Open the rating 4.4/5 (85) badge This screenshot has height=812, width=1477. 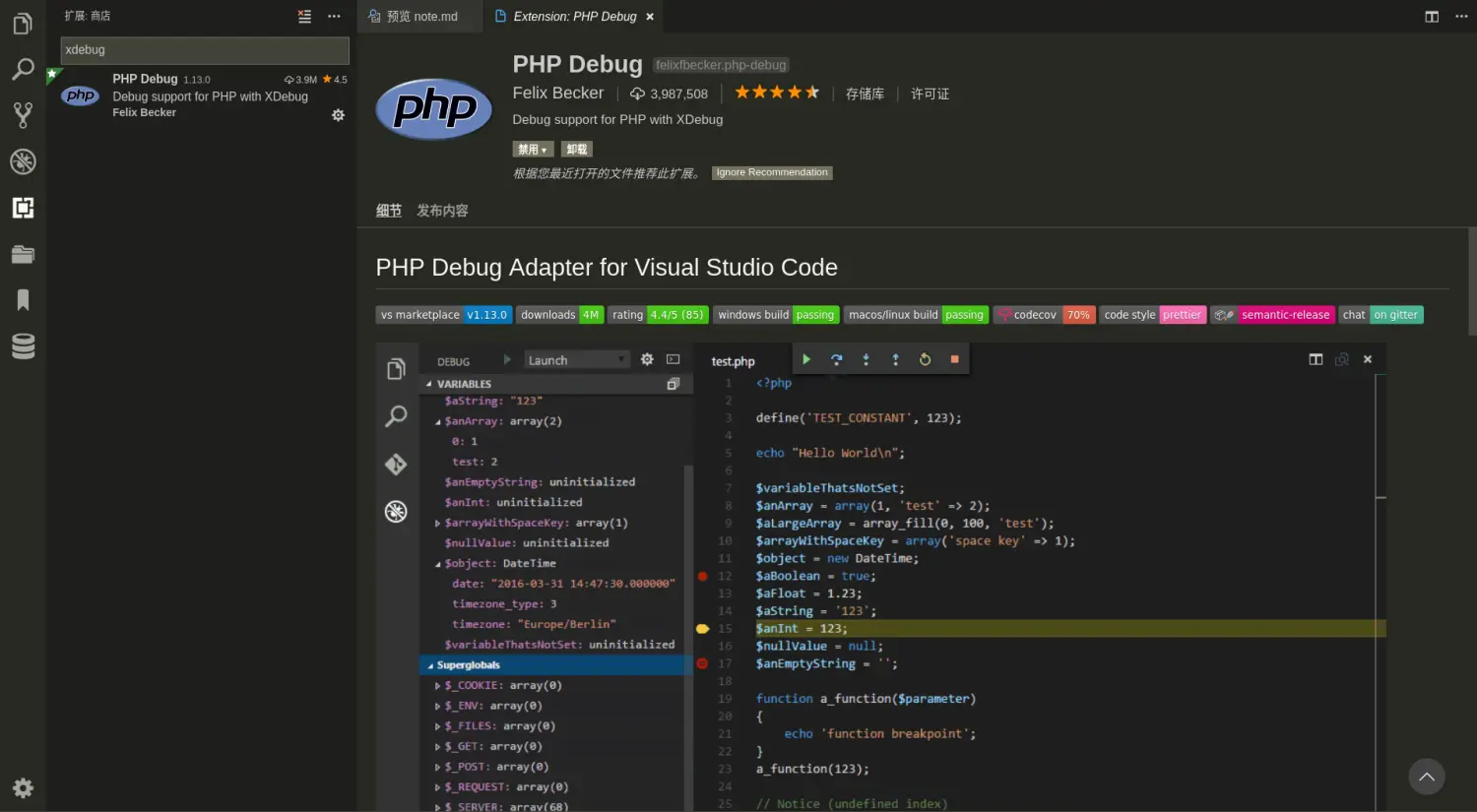coord(657,315)
